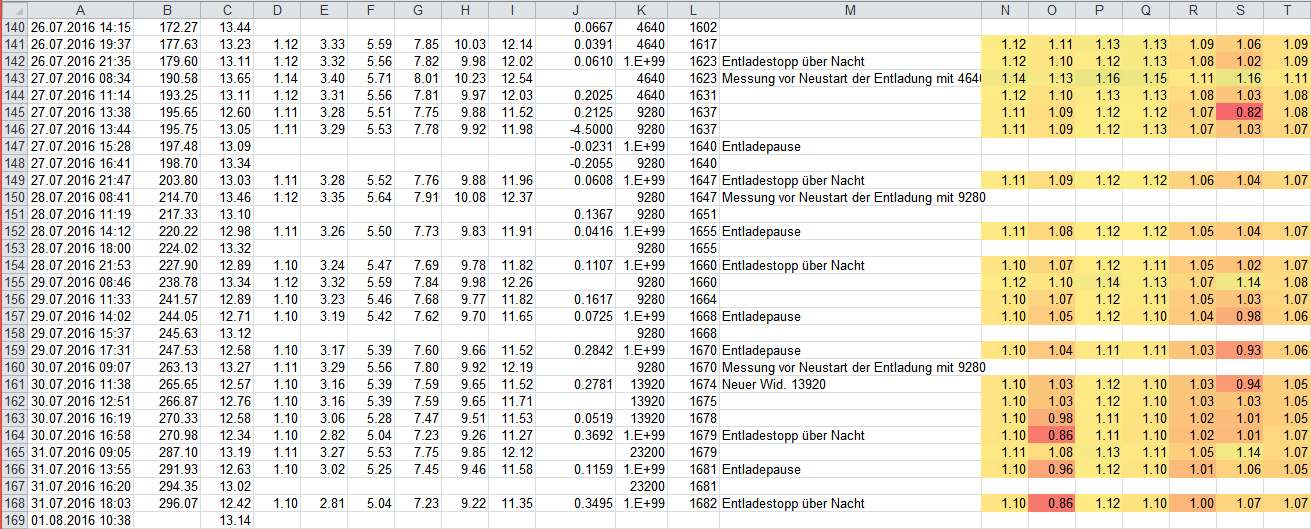Select column T header

click(1287, 10)
